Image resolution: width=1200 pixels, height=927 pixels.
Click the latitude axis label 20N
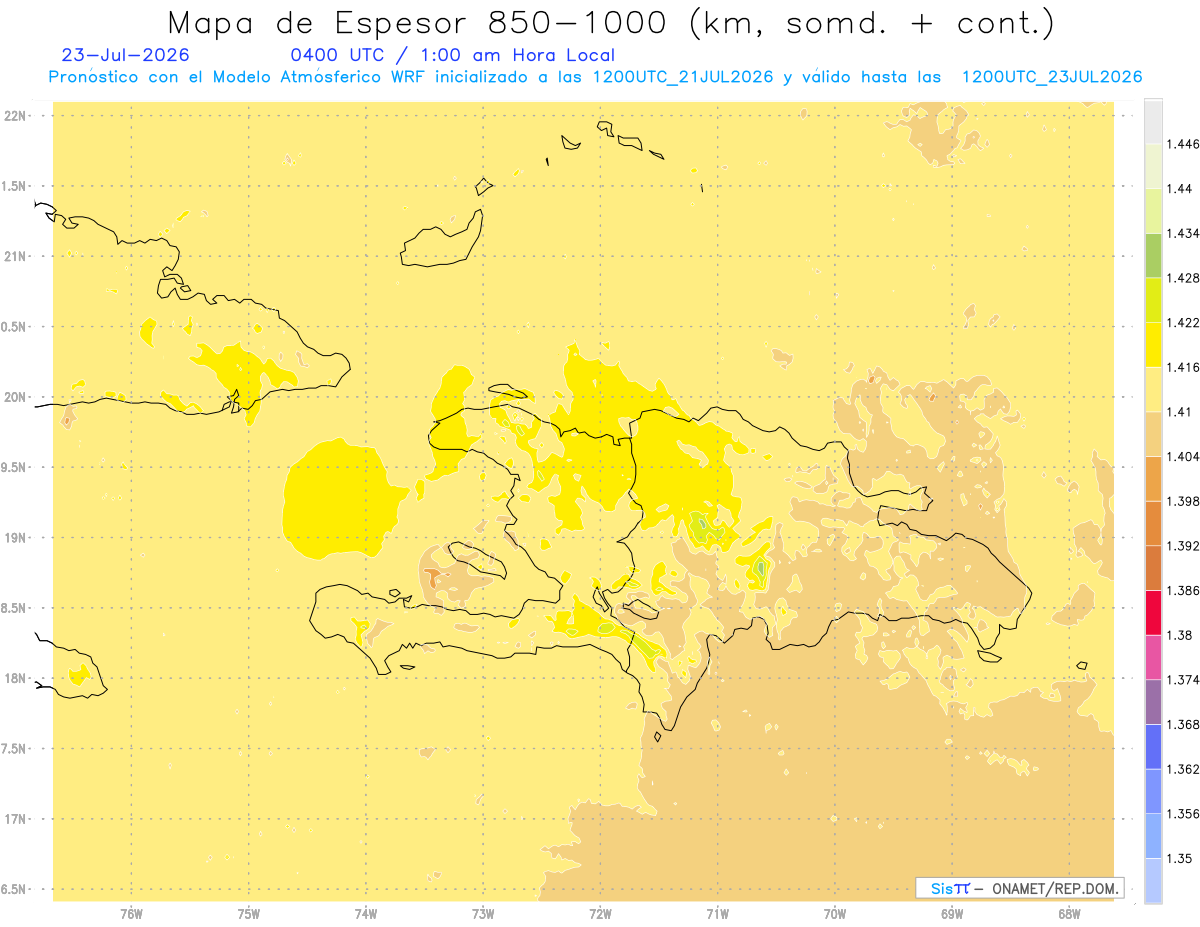[17, 397]
